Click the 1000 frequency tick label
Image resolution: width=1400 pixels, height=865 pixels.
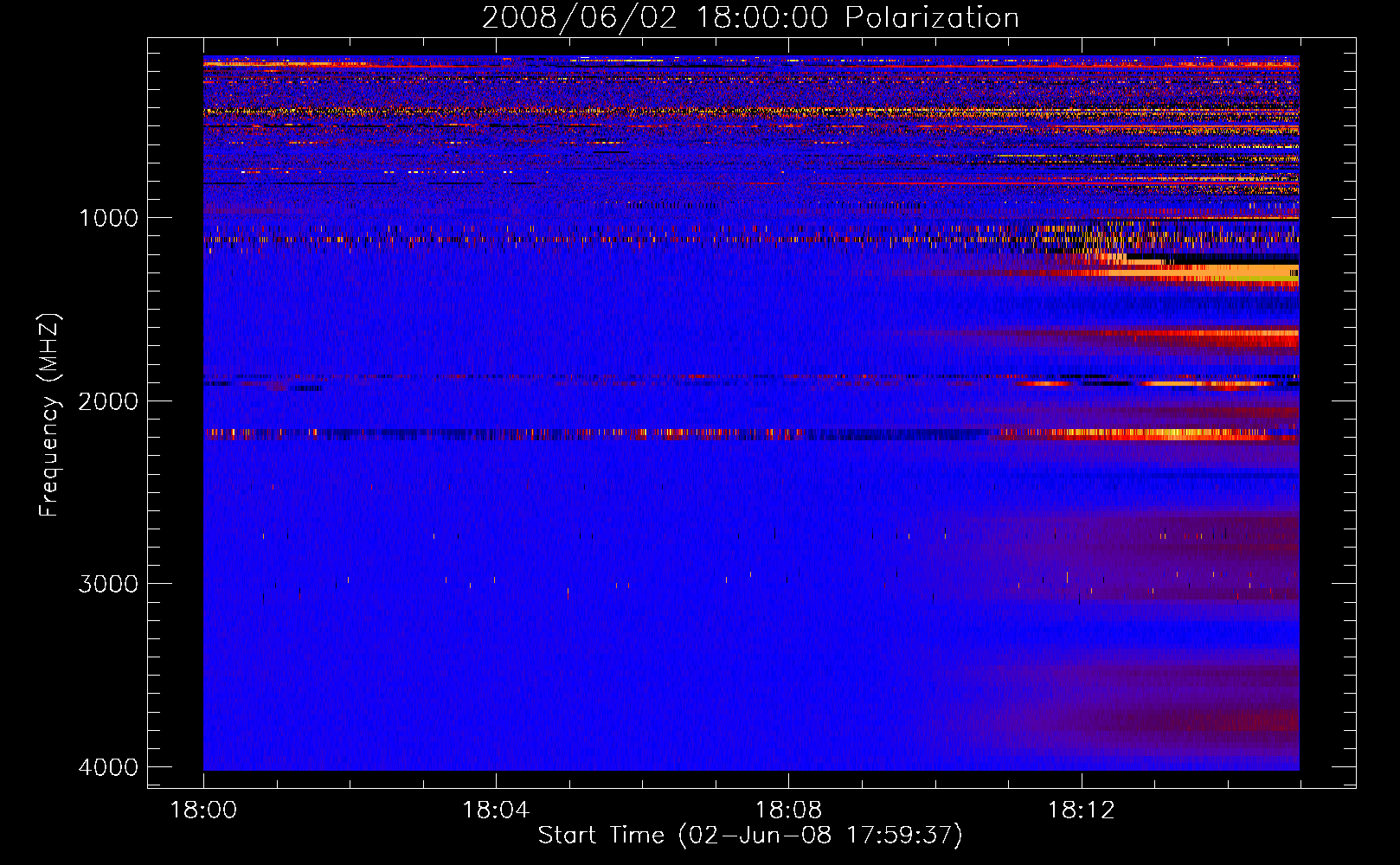pyautogui.click(x=109, y=218)
